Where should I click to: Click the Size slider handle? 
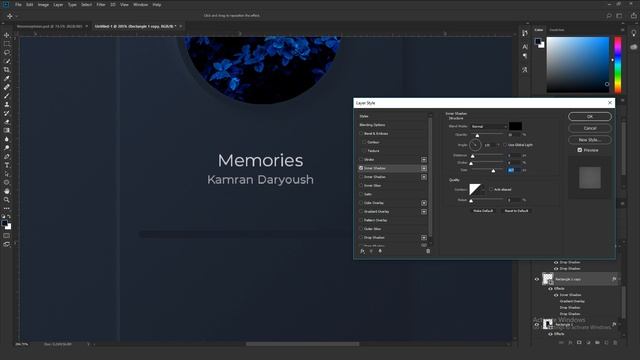493,171
